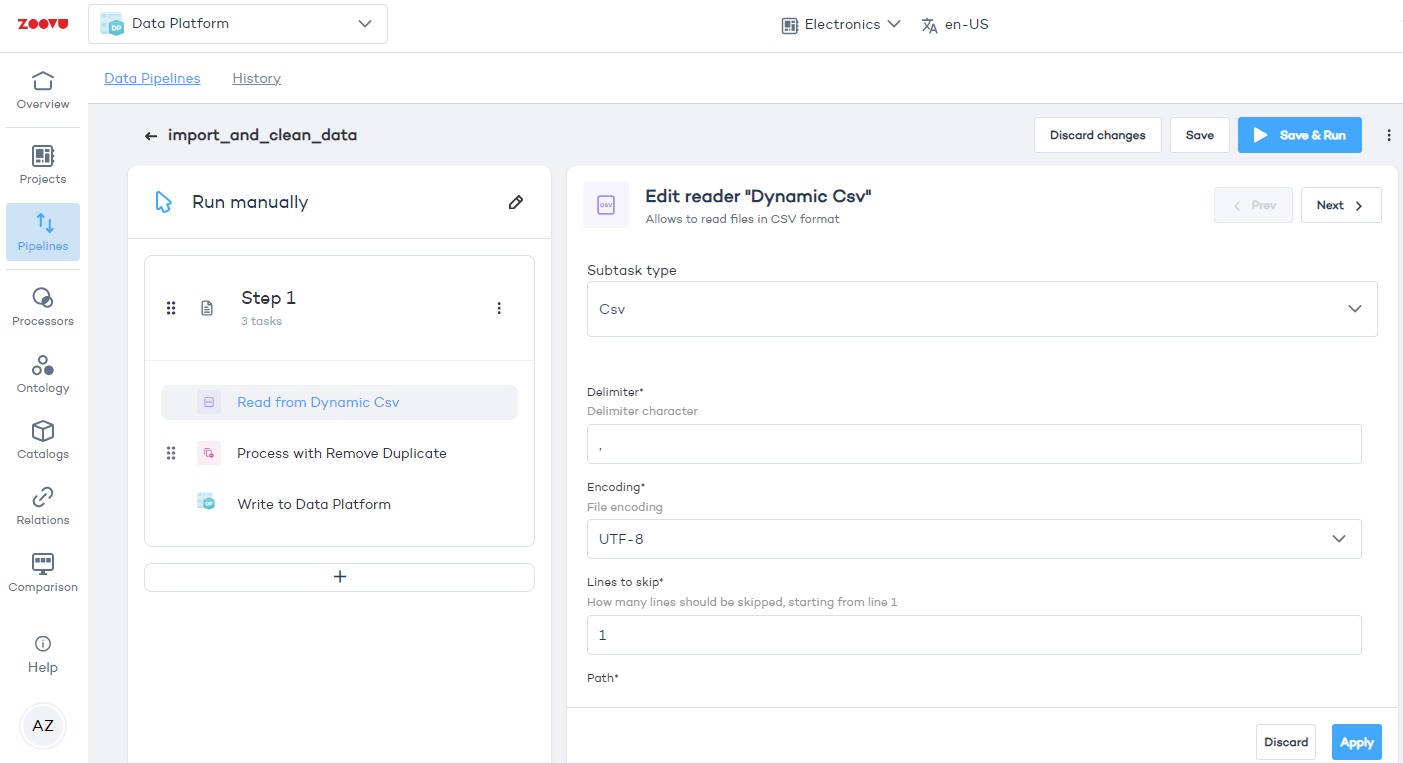Go to the Next task
This screenshot has width=1403, height=763.
(1341, 205)
